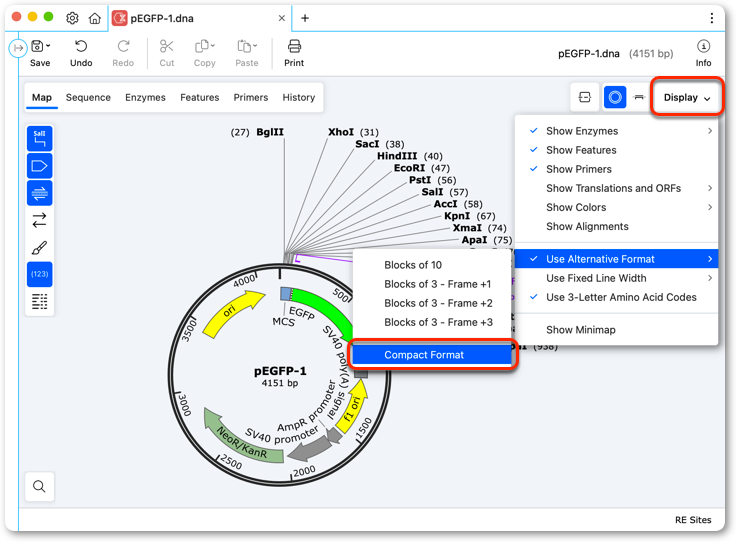Click the pEGFP-1 map center title

pos(280,371)
